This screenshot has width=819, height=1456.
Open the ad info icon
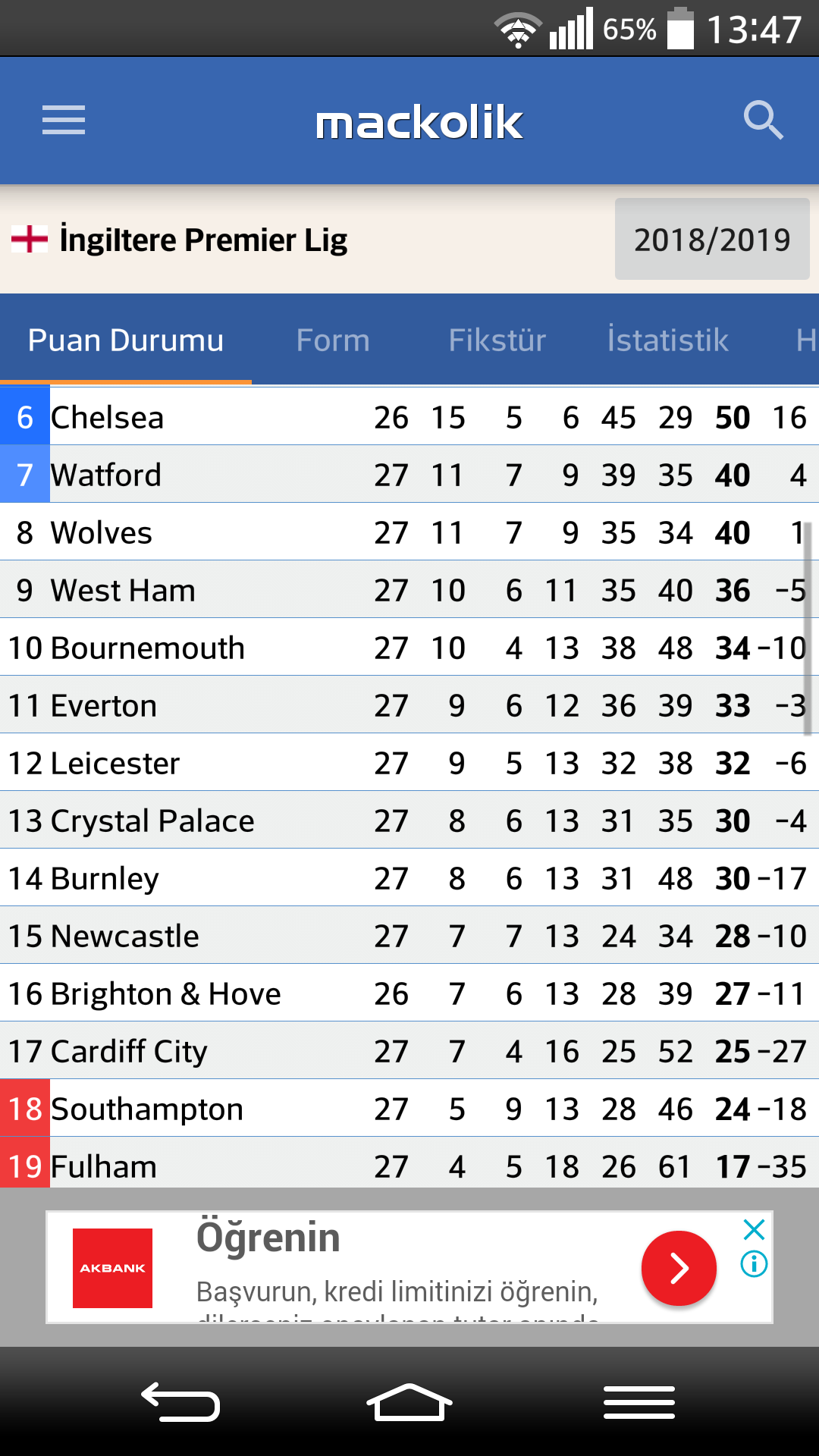(754, 1264)
